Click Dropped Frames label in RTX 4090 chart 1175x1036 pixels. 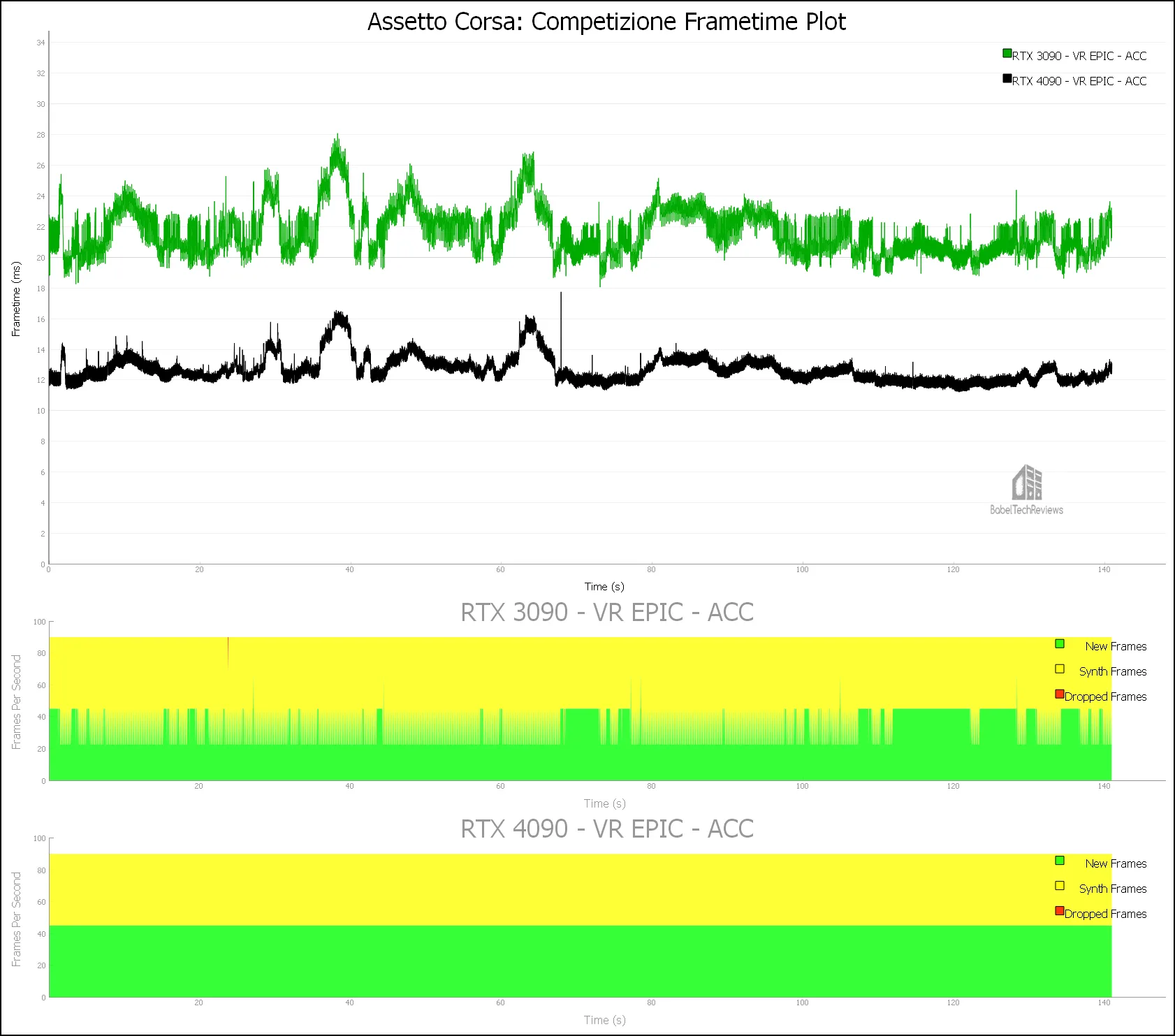point(1106,914)
